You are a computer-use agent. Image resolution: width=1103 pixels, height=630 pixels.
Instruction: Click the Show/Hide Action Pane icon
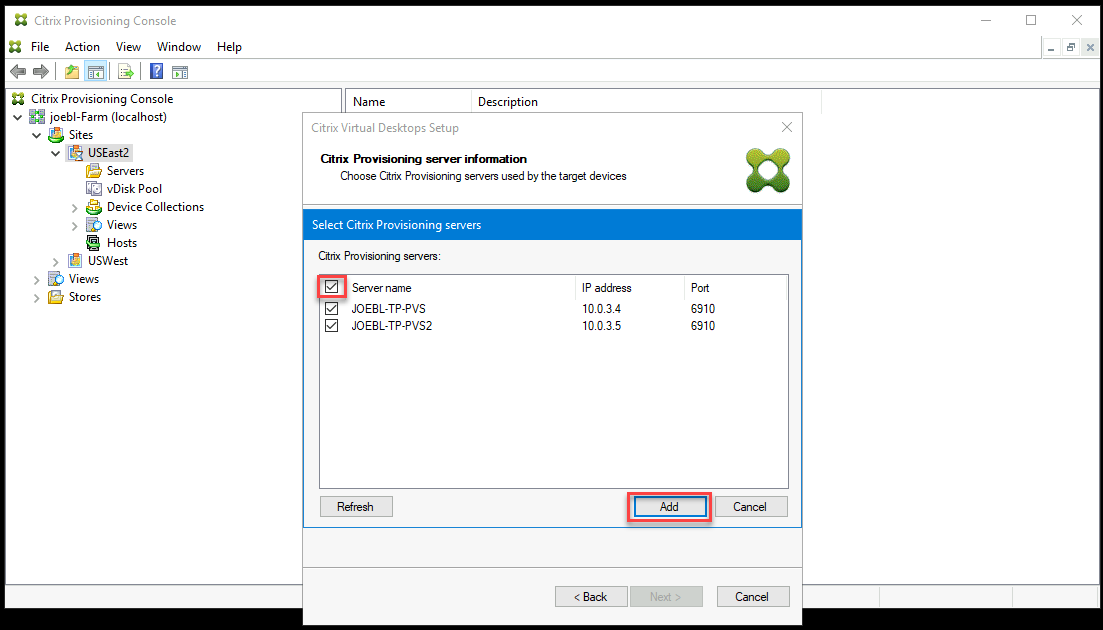point(180,71)
